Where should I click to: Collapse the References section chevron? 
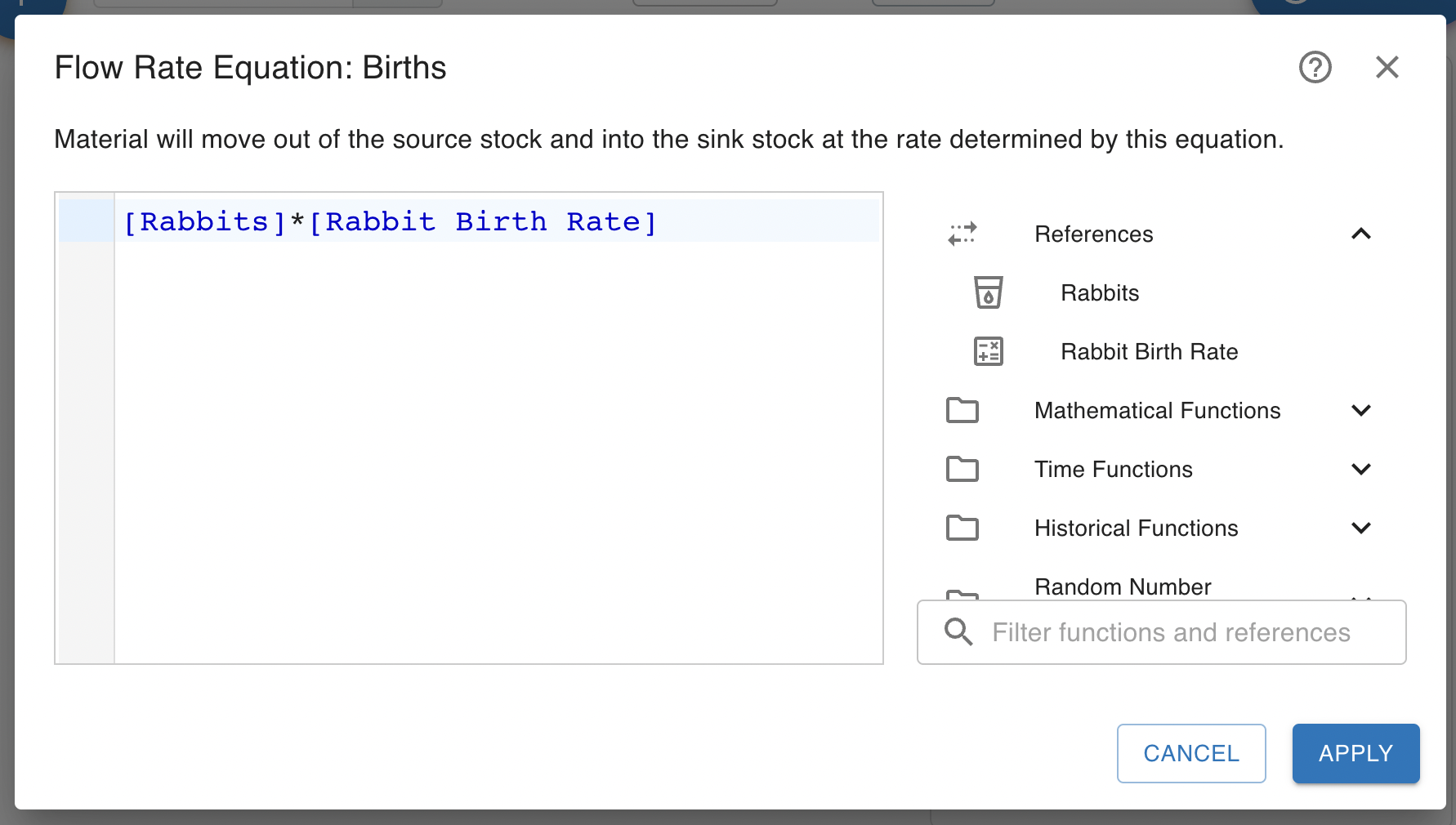(x=1360, y=234)
